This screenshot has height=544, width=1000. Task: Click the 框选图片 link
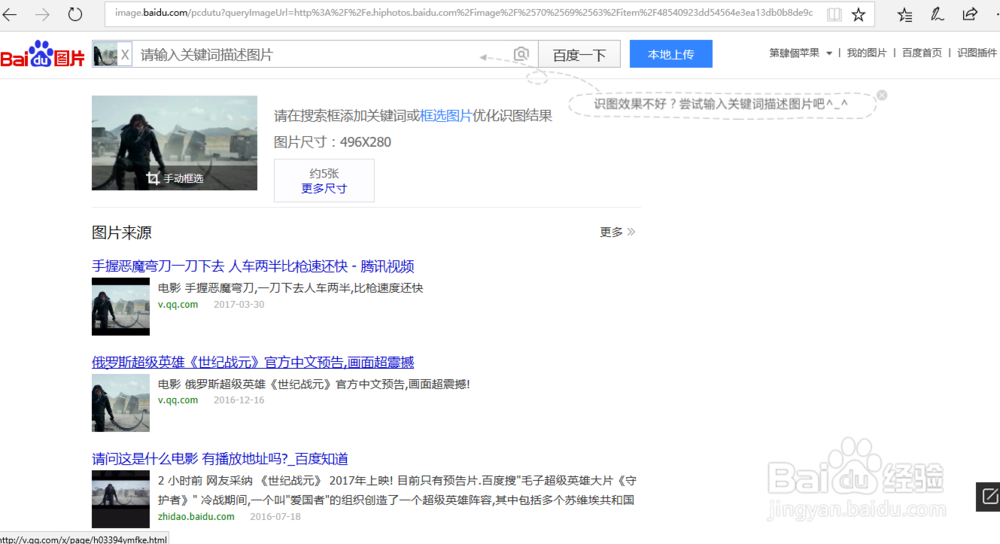[446, 115]
